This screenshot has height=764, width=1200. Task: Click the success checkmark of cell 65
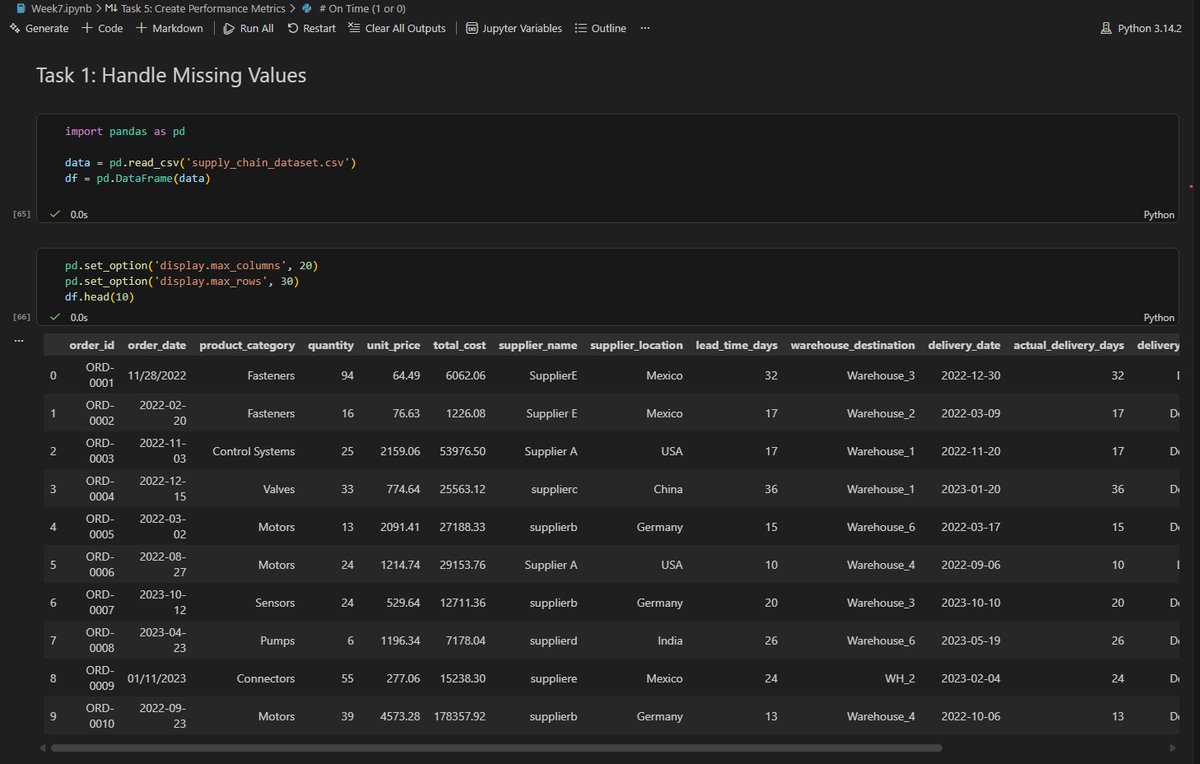click(x=55, y=215)
